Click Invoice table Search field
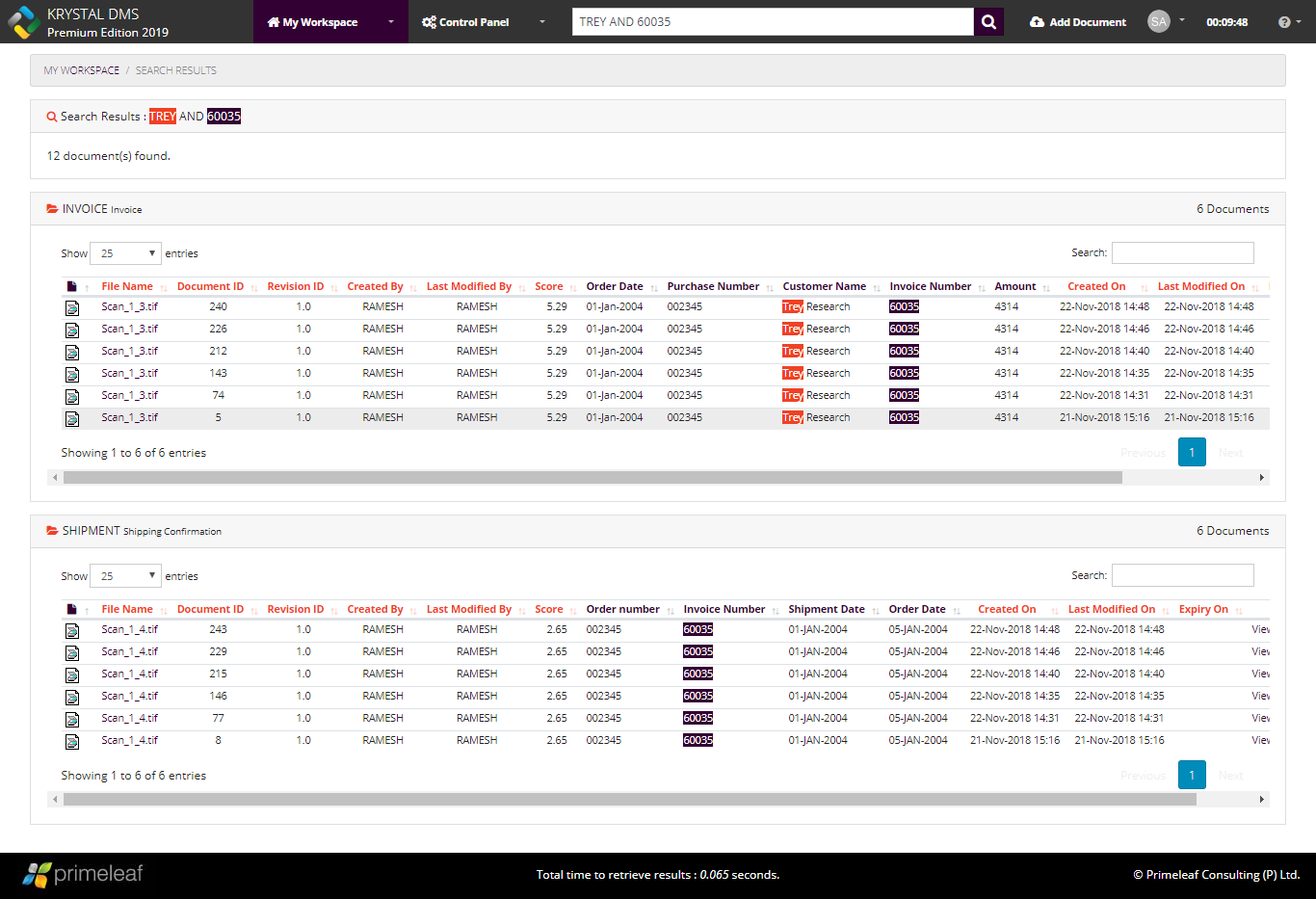 1183,252
